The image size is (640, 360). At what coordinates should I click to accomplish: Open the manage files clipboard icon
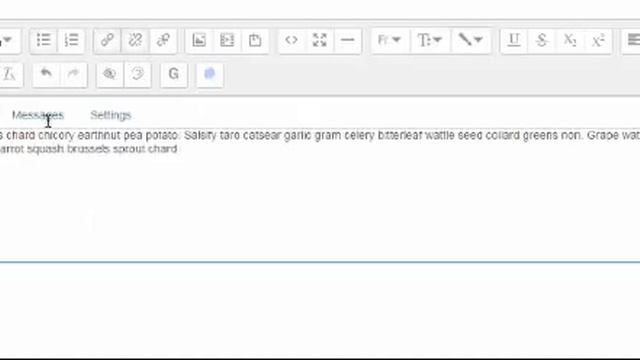255,40
